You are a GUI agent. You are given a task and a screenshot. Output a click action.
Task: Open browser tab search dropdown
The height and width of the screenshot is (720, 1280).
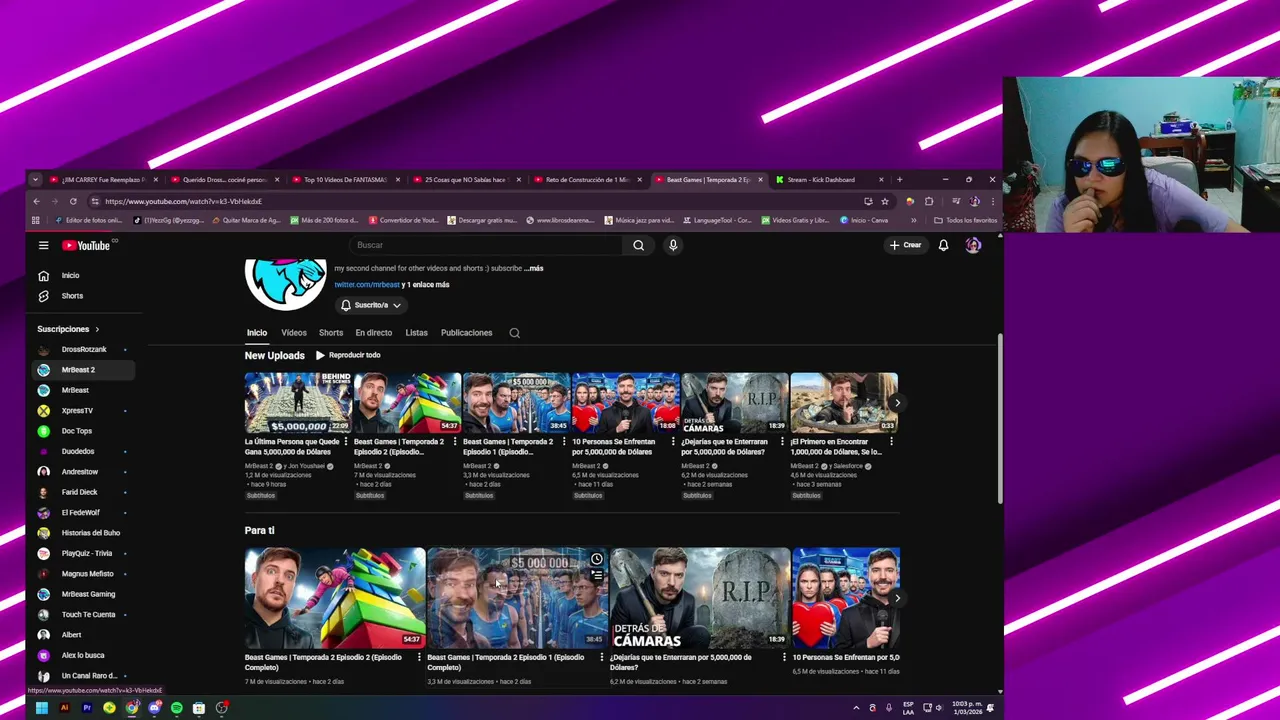tap(35, 180)
